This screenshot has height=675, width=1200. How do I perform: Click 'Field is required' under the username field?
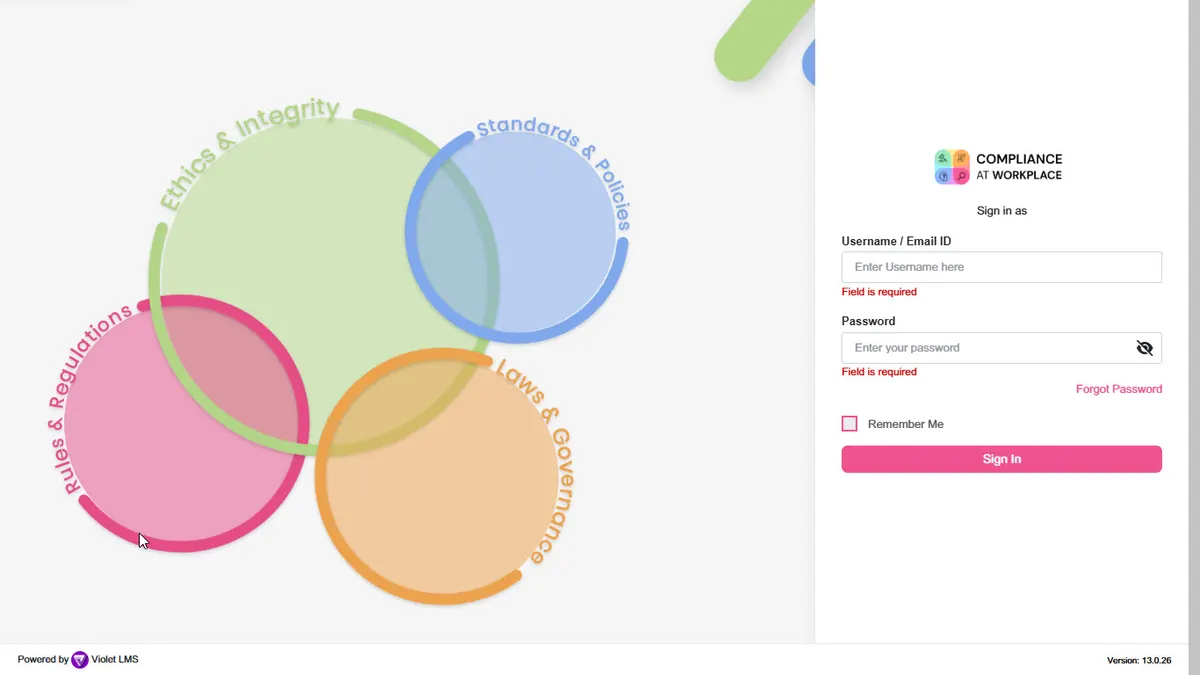(x=879, y=292)
